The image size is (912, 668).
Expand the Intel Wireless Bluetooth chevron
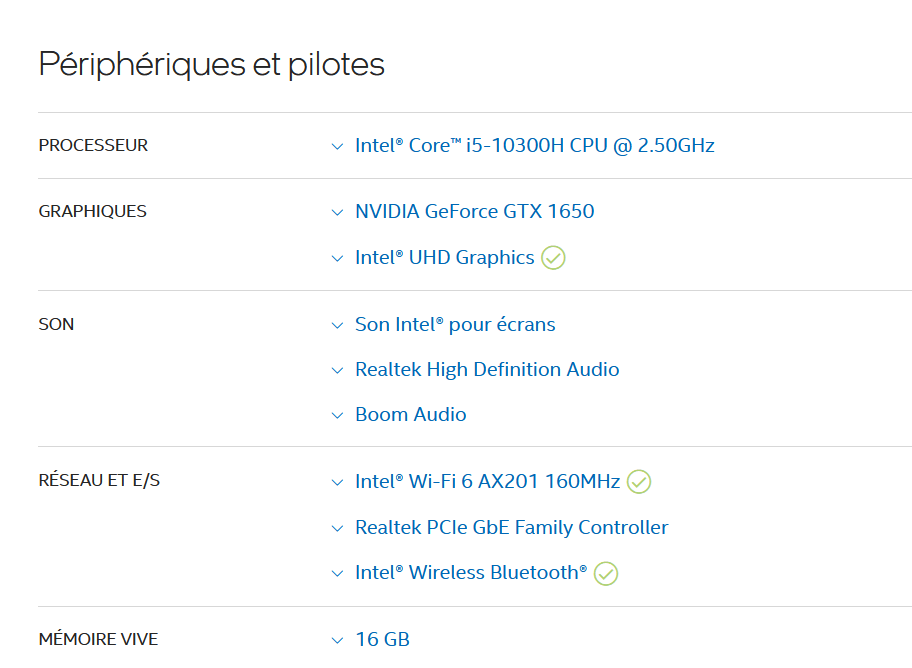coord(337,574)
